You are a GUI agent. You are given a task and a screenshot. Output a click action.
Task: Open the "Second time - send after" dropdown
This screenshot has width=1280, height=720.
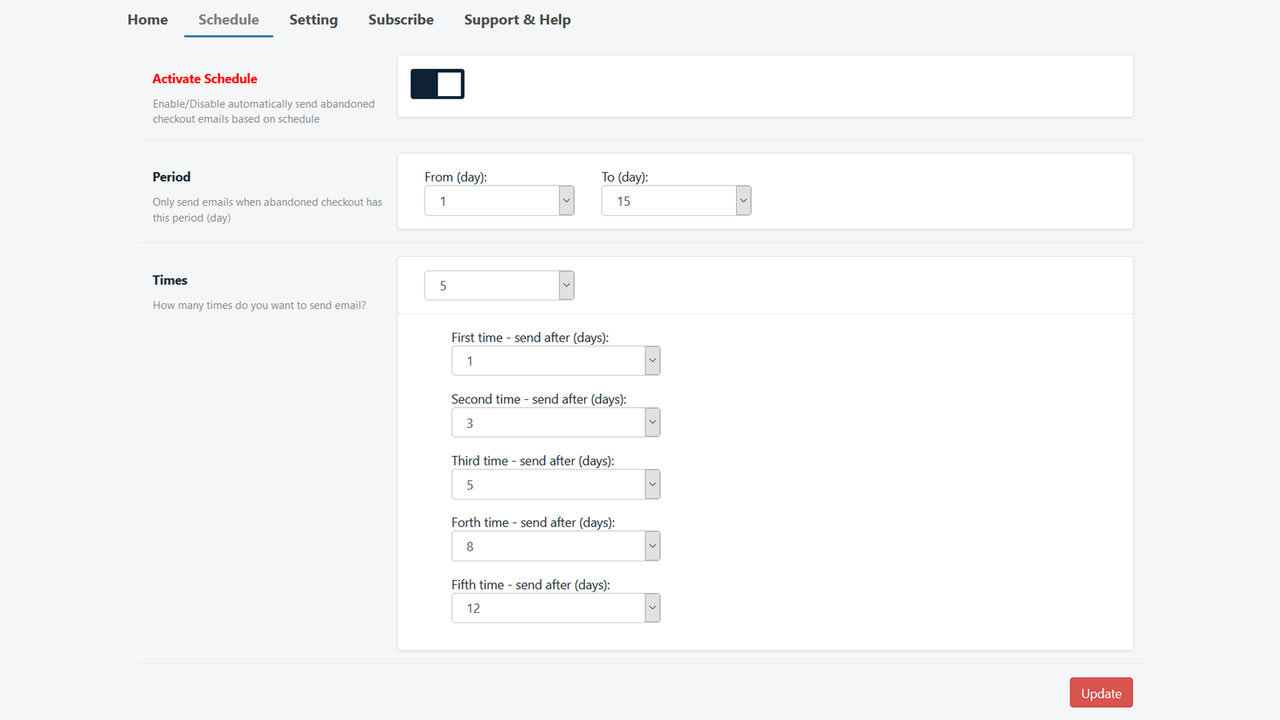[x=651, y=422]
